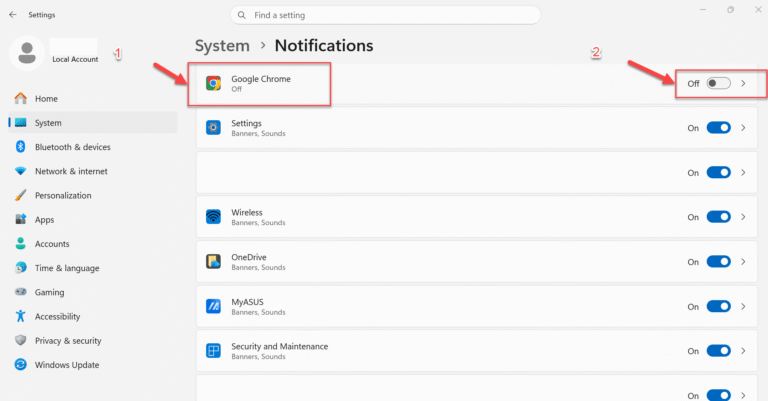
Task: Open Gaming settings label
Action: pyautogui.click(x=49, y=292)
